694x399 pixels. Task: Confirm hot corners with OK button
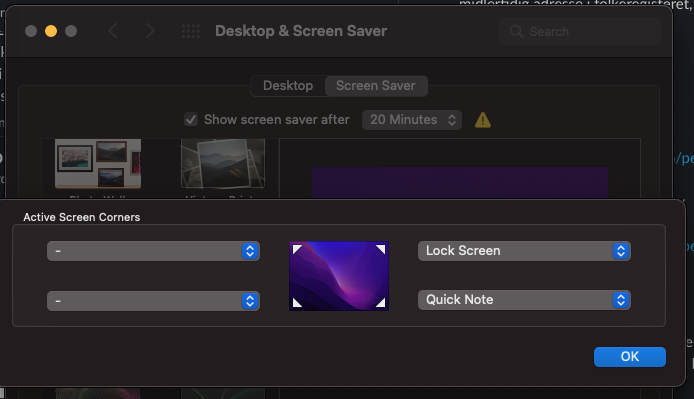pos(629,356)
